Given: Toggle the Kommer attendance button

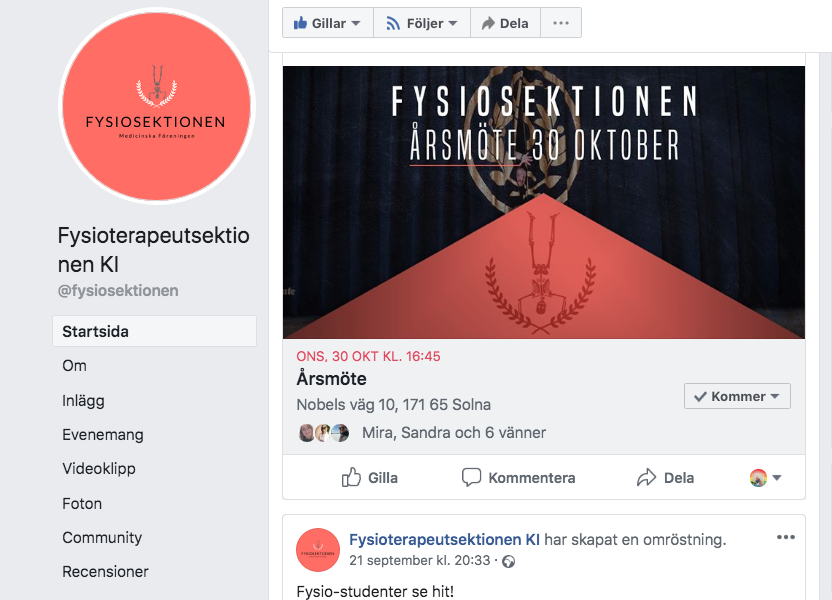Looking at the screenshot, I should 737,396.
